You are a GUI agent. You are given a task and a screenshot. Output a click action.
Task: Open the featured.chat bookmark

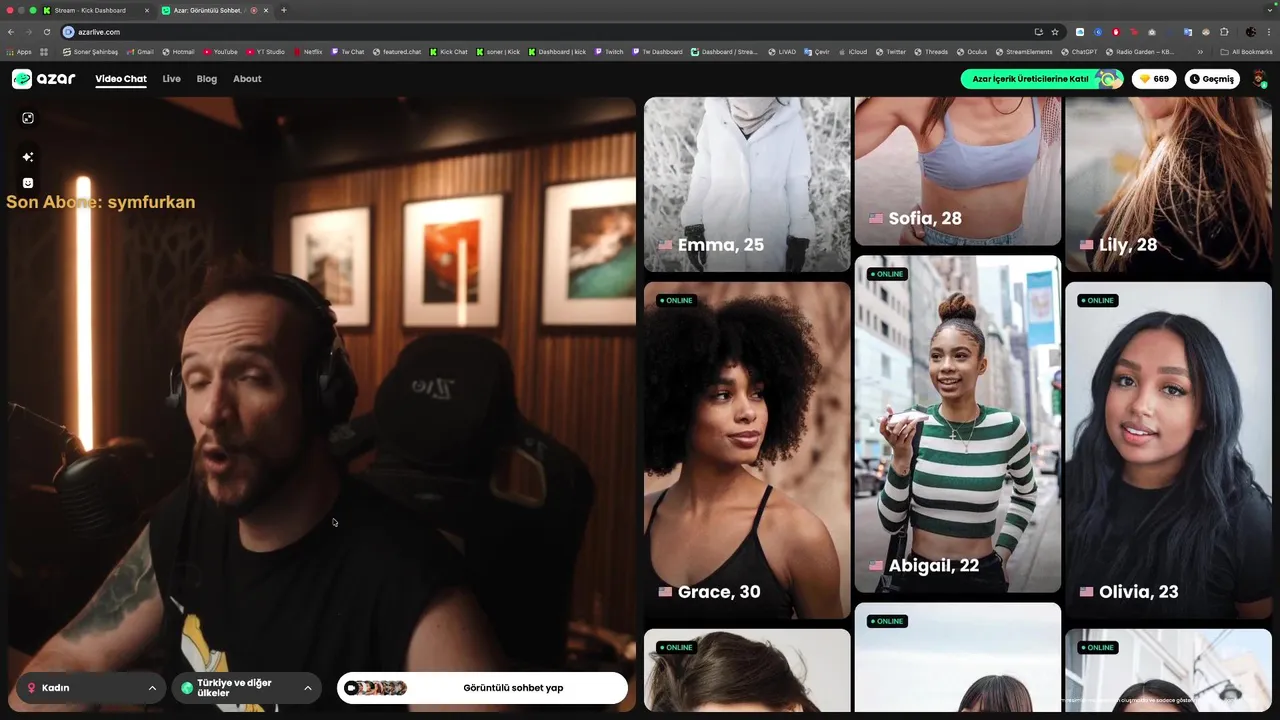(x=397, y=52)
